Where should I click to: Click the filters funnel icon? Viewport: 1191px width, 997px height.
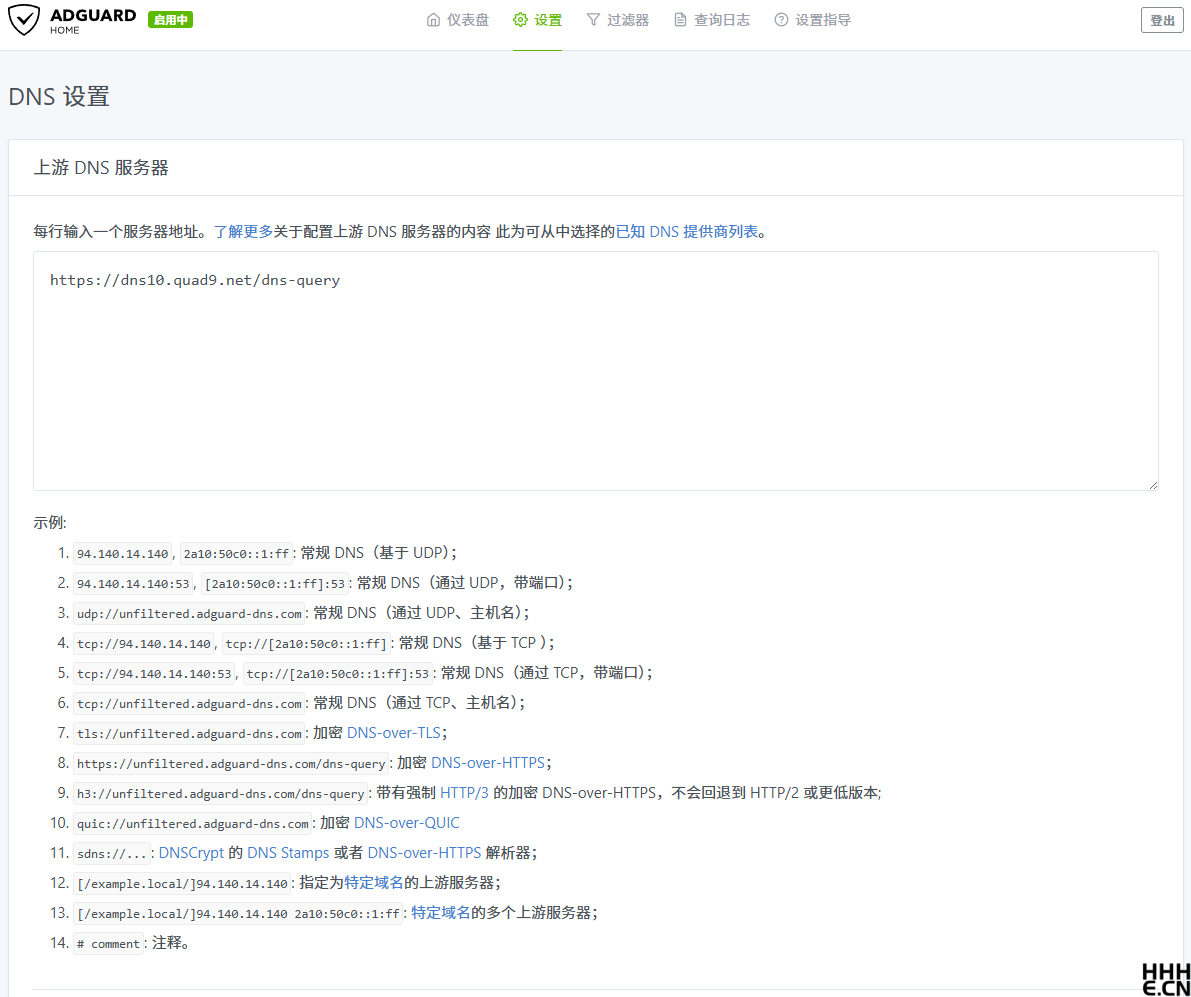point(593,20)
